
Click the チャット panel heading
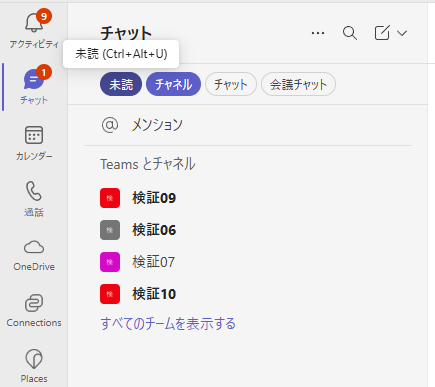click(x=126, y=33)
